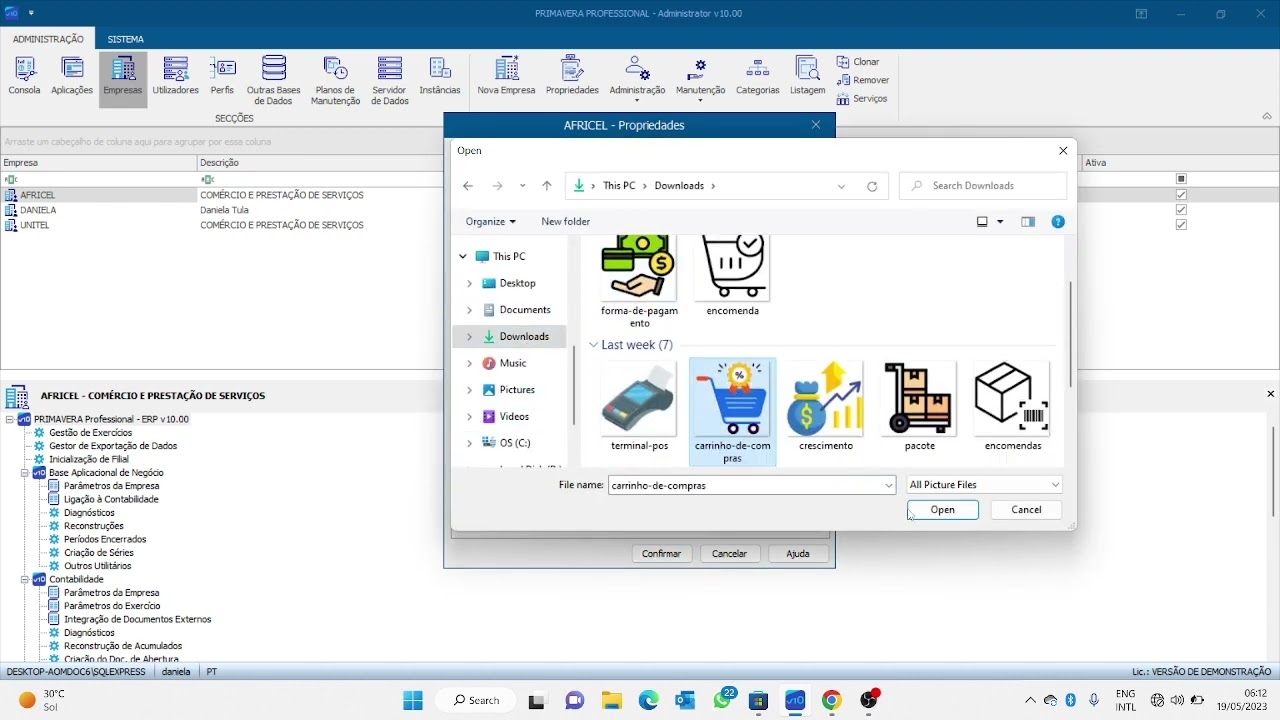Select Music in navigation pane

[513, 363]
